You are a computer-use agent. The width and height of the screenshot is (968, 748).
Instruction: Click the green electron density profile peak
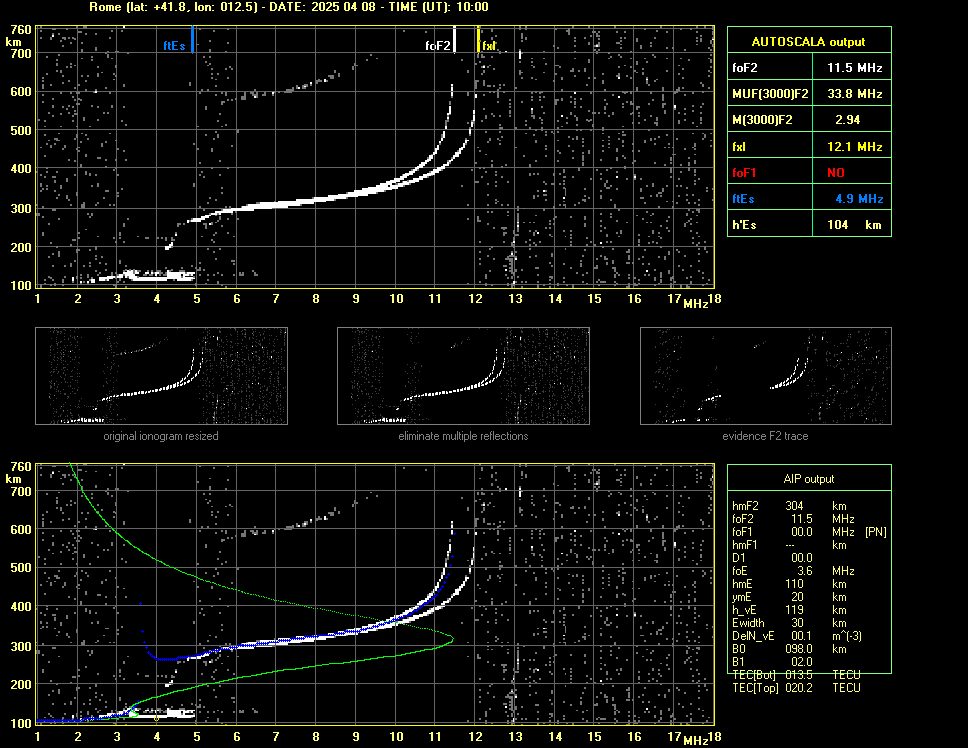[451, 639]
